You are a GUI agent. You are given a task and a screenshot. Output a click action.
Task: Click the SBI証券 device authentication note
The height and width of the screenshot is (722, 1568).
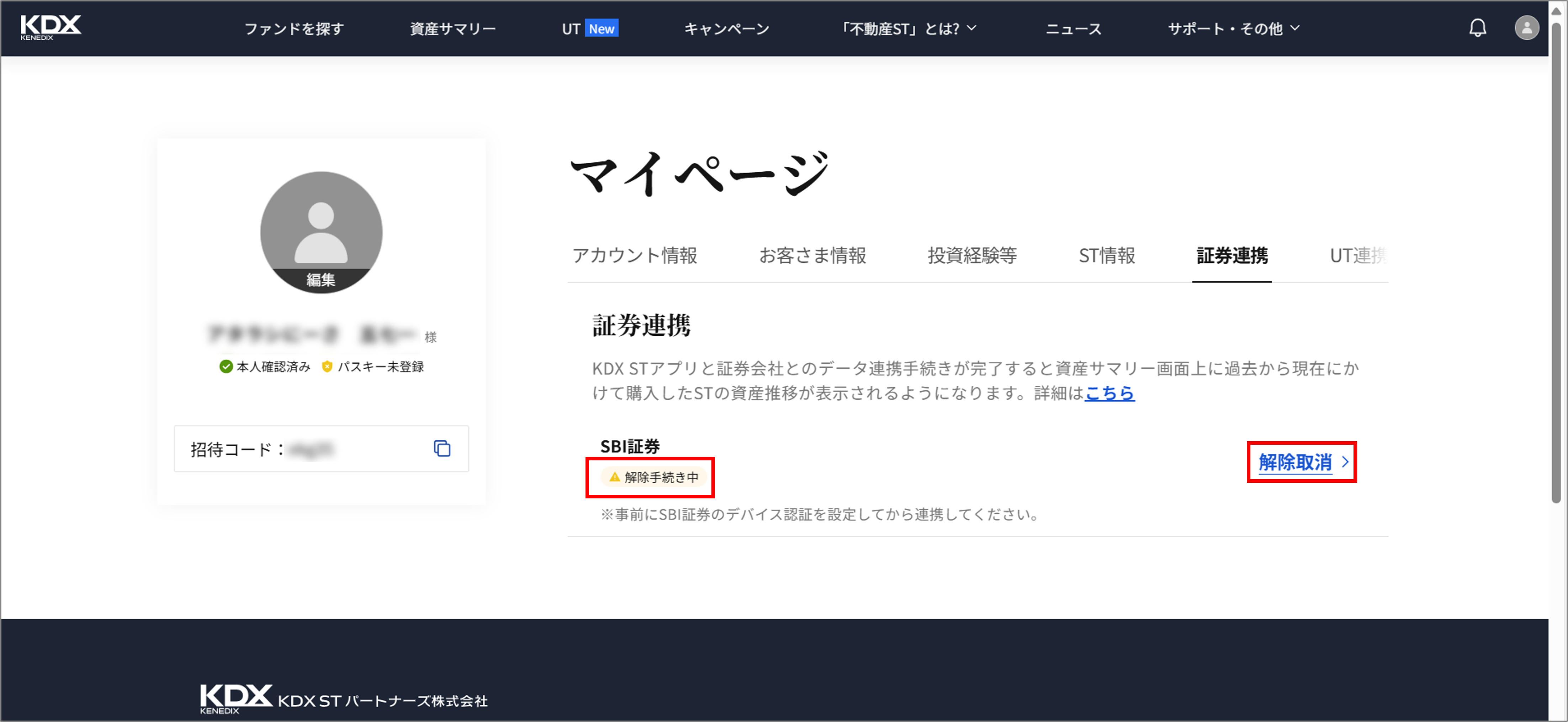tap(820, 515)
